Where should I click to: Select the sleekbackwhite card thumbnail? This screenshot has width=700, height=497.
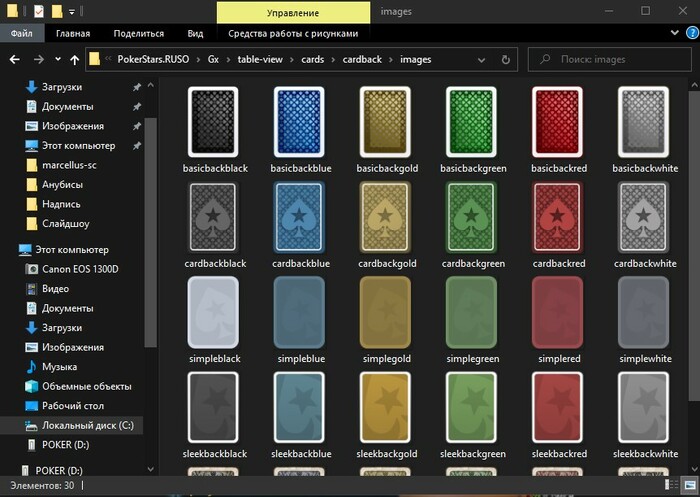[644, 407]
